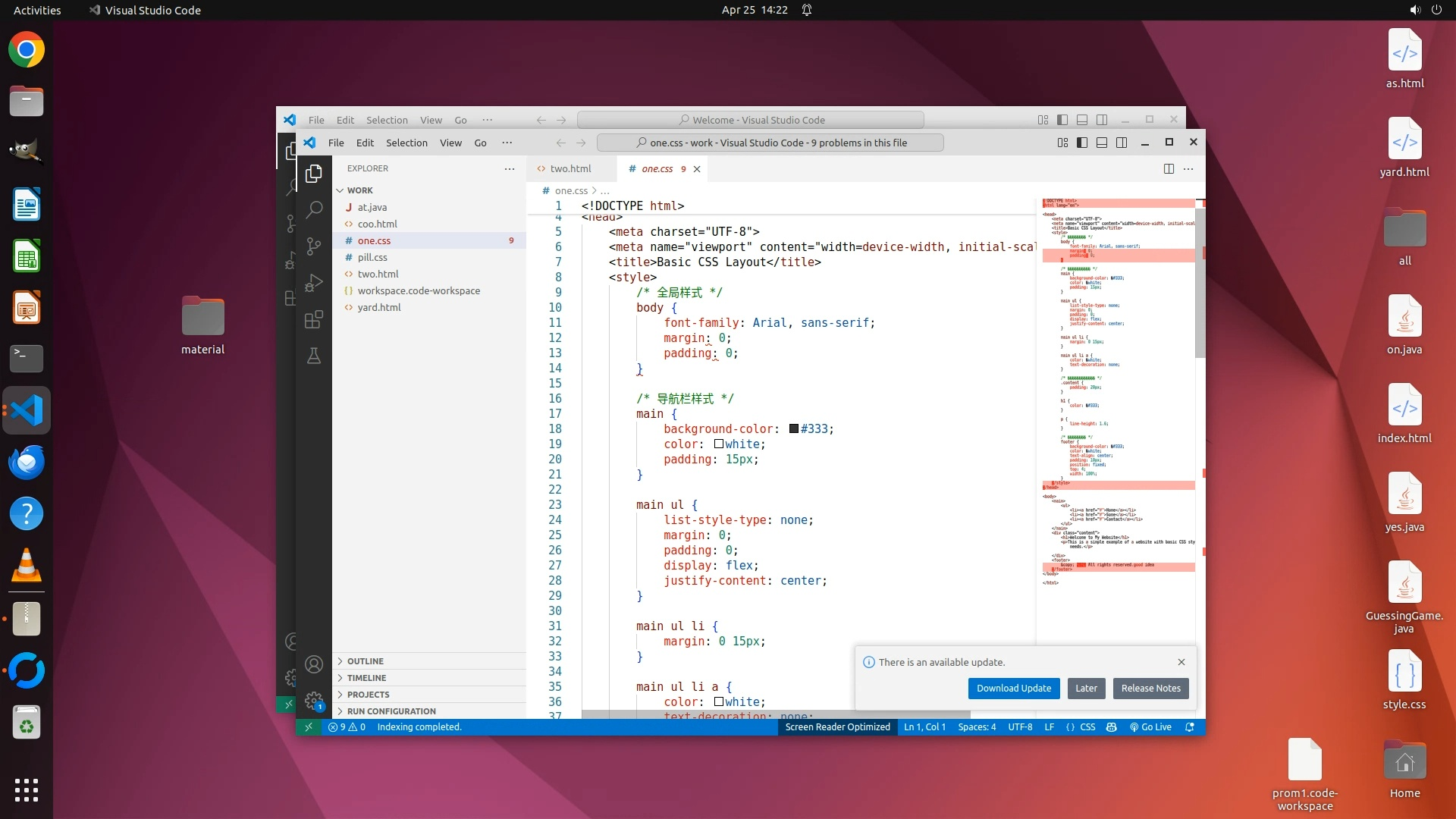This screenshot has width=1456, height=819.
Task: Collapse the WORK folder tree
Action: [x=359, y=190]
